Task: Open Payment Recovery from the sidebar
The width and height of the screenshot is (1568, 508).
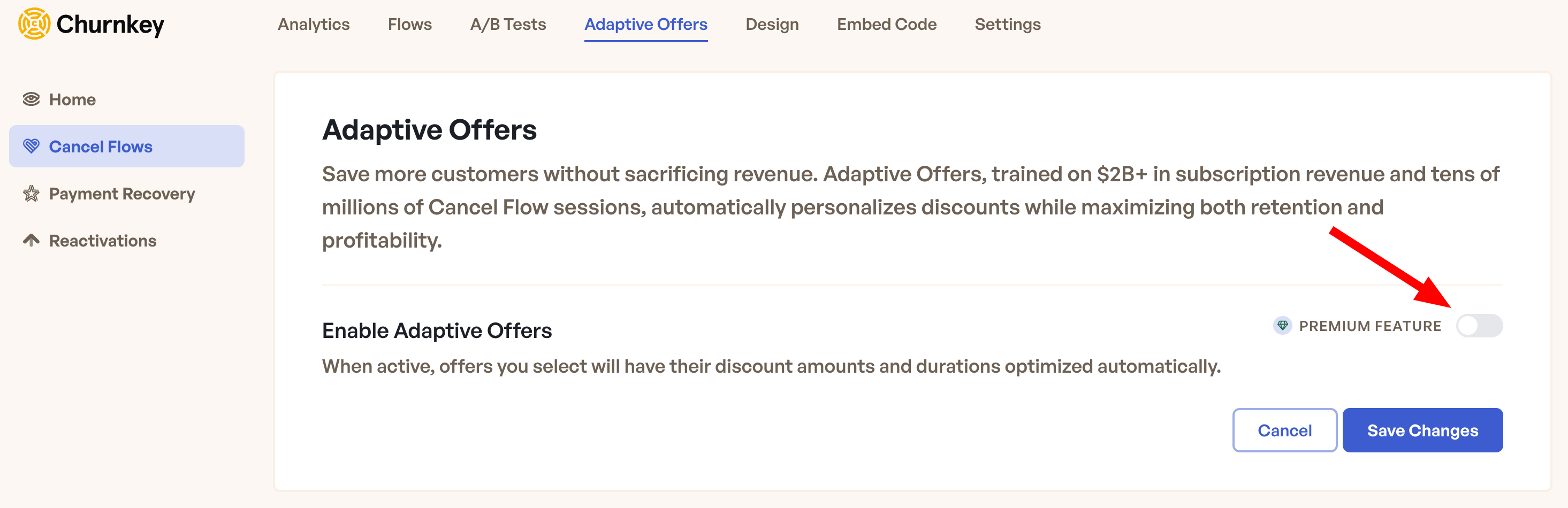Action: (121, 194)
